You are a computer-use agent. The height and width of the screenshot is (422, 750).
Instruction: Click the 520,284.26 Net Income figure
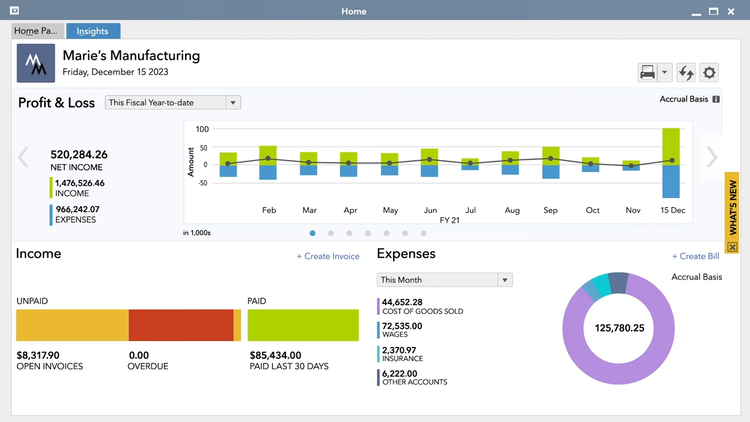click(79, 155)
